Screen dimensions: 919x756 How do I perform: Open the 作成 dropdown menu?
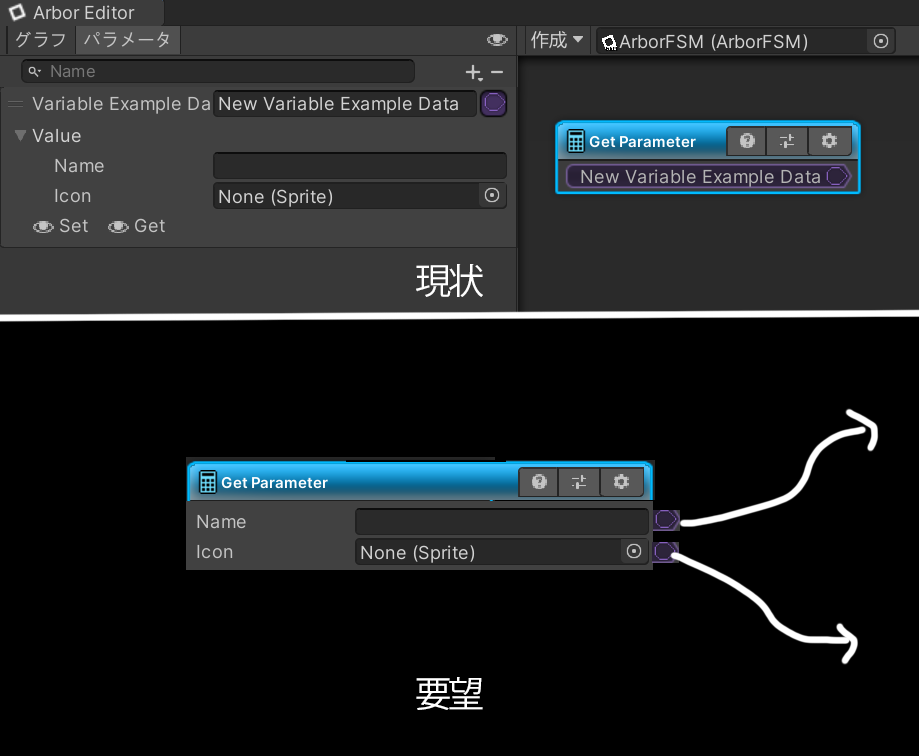pyautogui.click(x=557, y=40)
